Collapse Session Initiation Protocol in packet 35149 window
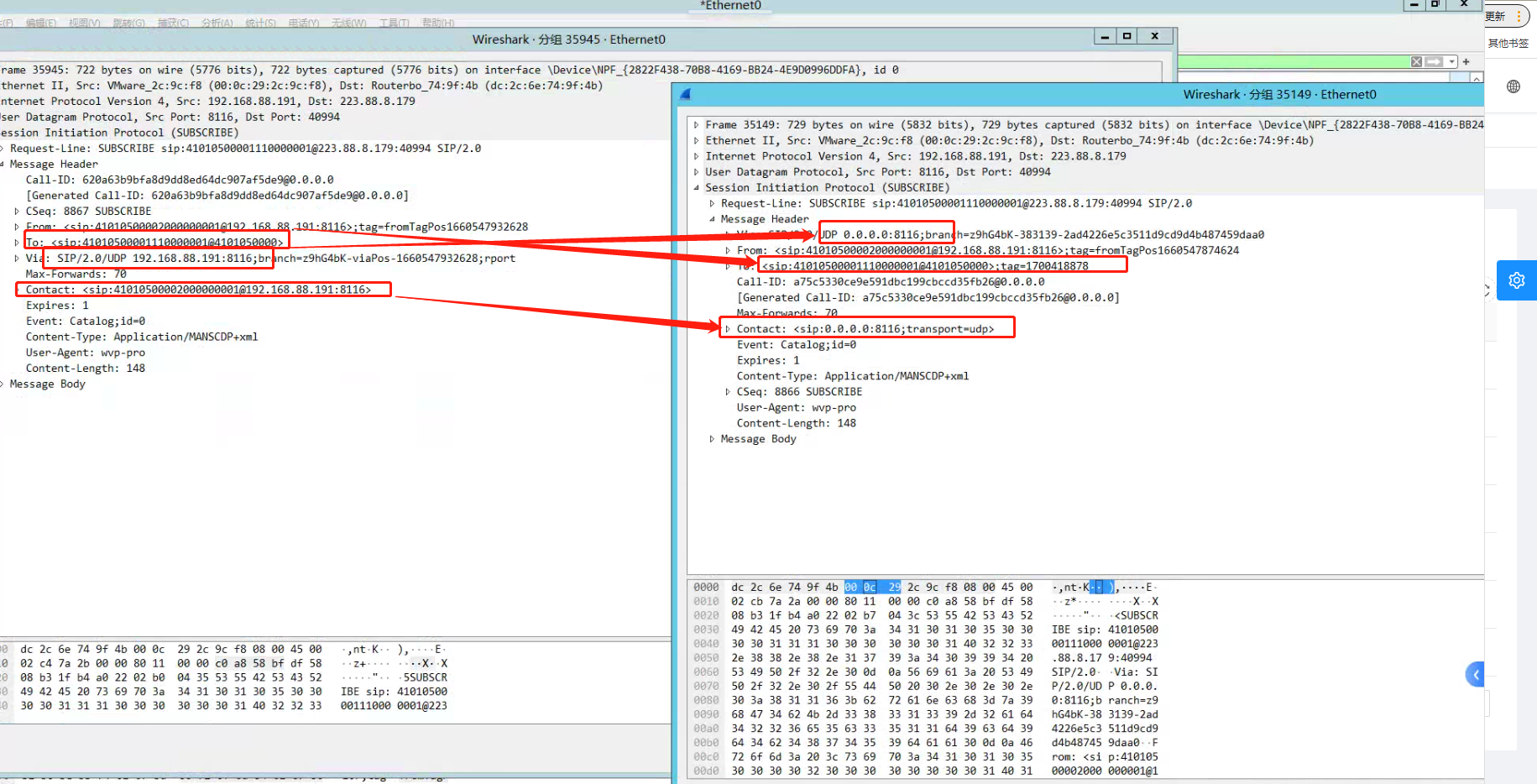 pyautogui.click(x=696, y=188)
